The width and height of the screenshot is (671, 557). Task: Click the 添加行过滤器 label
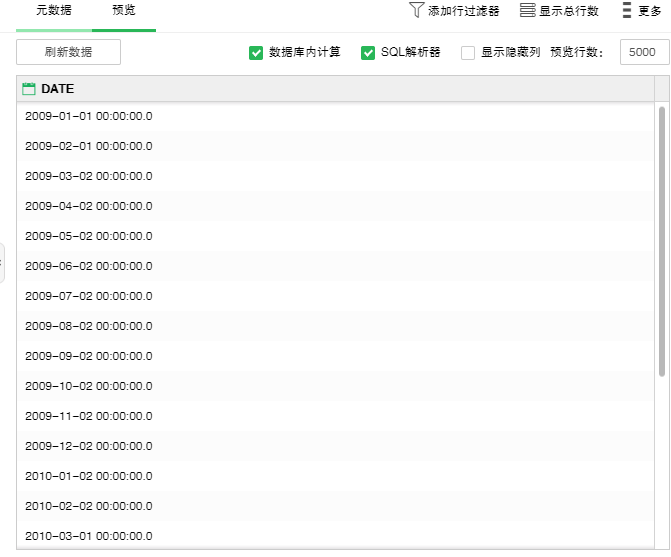463,11
